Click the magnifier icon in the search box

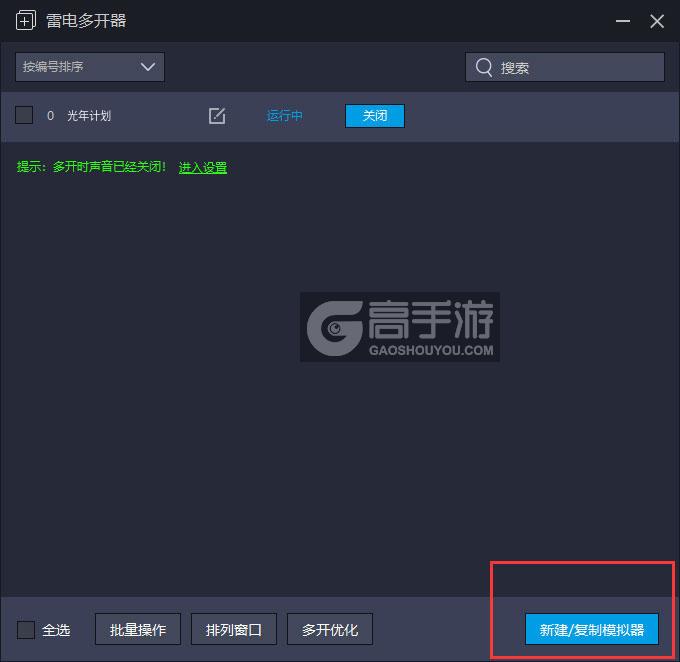tap(484, 67)
